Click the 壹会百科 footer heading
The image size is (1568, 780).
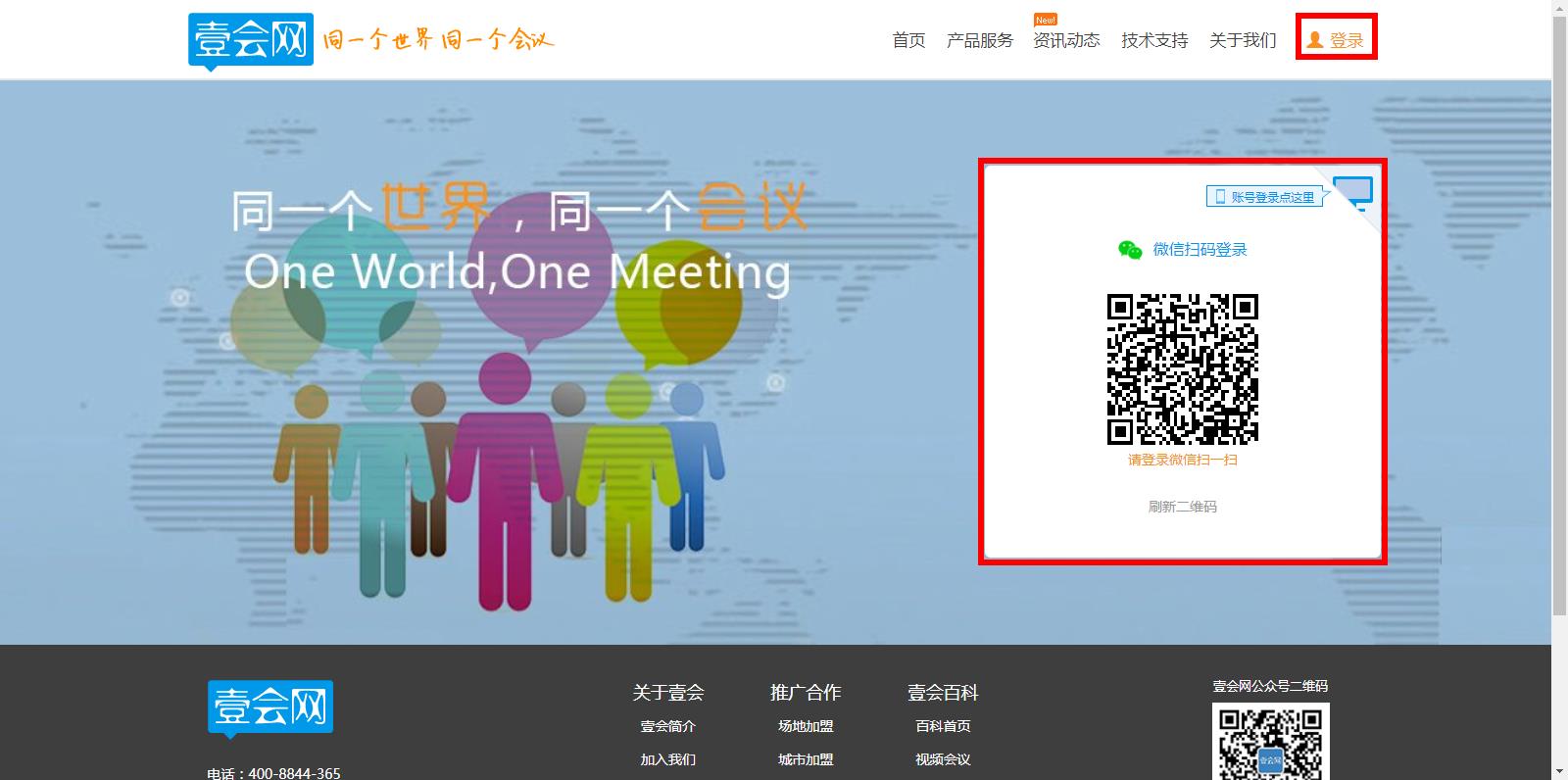tap(943, 693)
